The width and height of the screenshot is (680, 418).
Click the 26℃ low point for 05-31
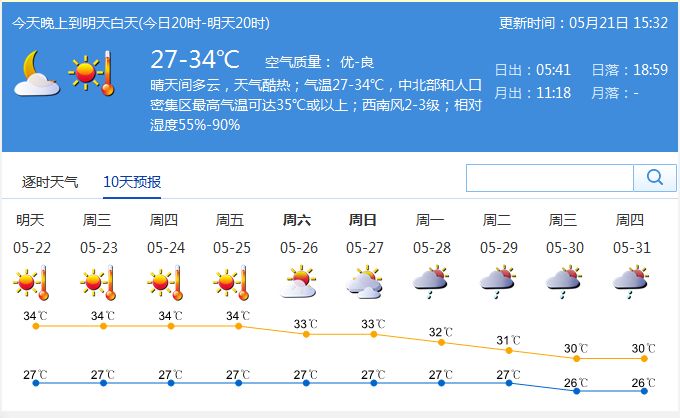pyautogui.click(x=644, y=391)
